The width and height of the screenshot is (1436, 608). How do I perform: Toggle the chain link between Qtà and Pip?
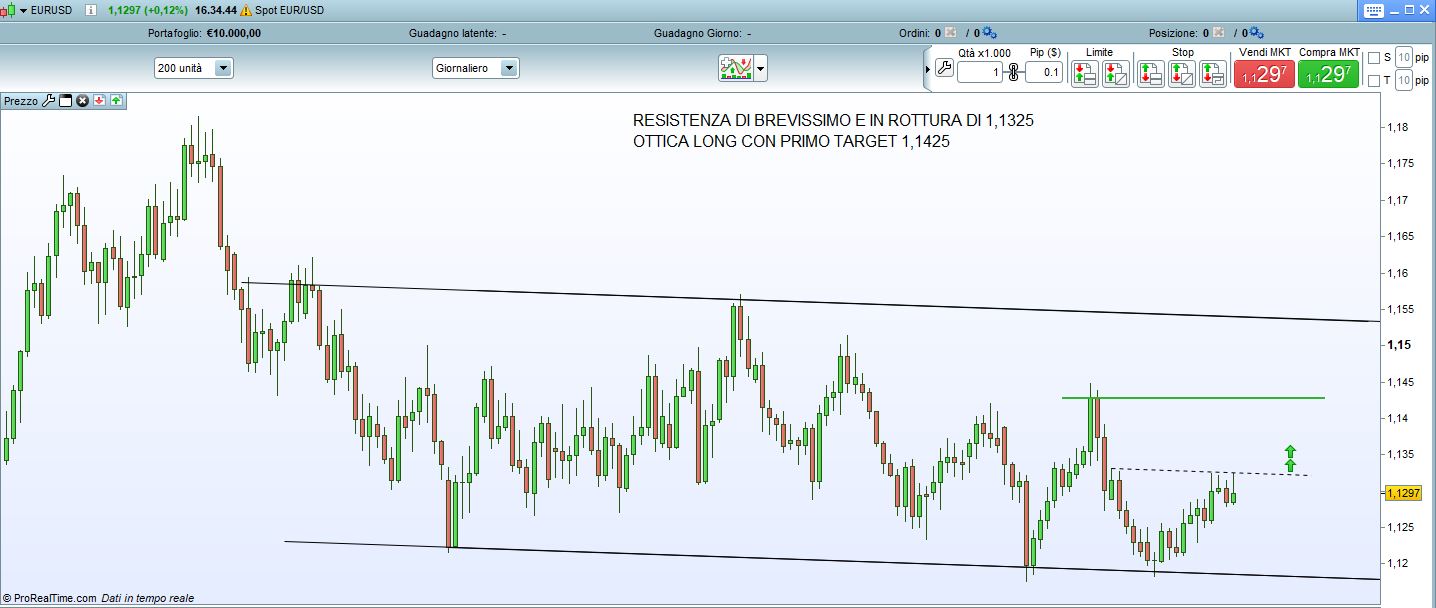coord(1013,72)
